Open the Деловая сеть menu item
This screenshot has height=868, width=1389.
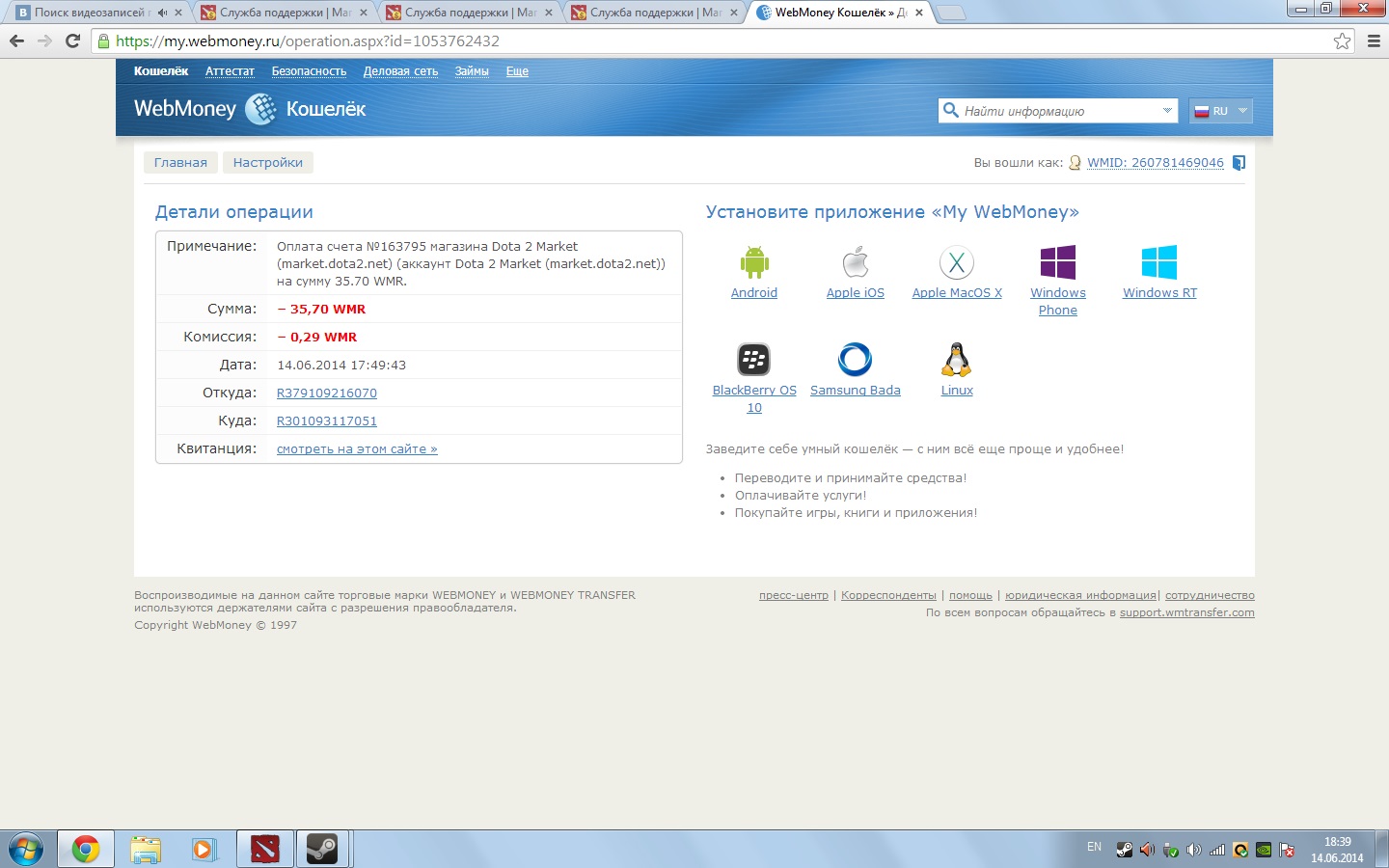point(400,71)
